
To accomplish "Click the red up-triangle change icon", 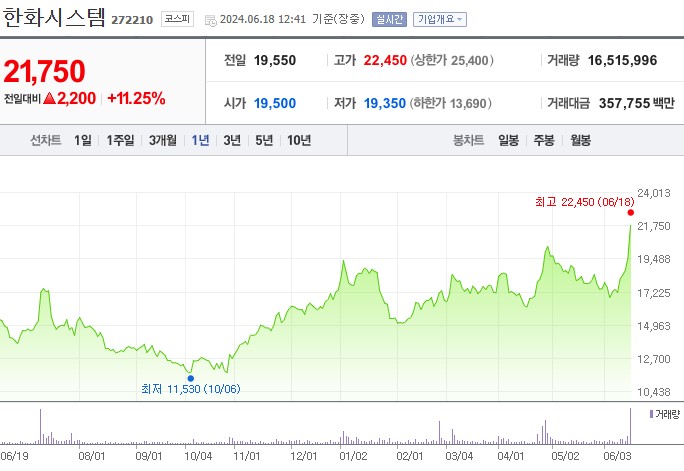I will (49, 98).
